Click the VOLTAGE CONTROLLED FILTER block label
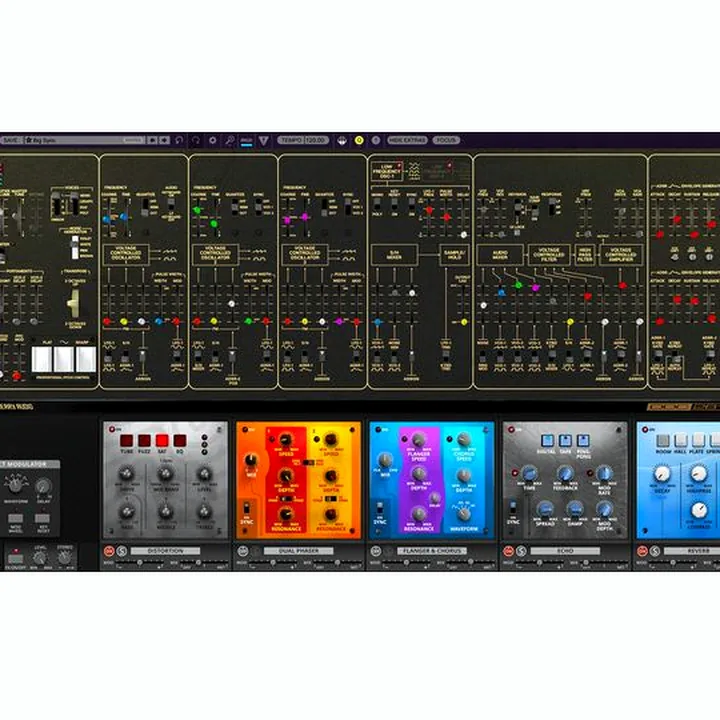 click(x=549, y=255)
